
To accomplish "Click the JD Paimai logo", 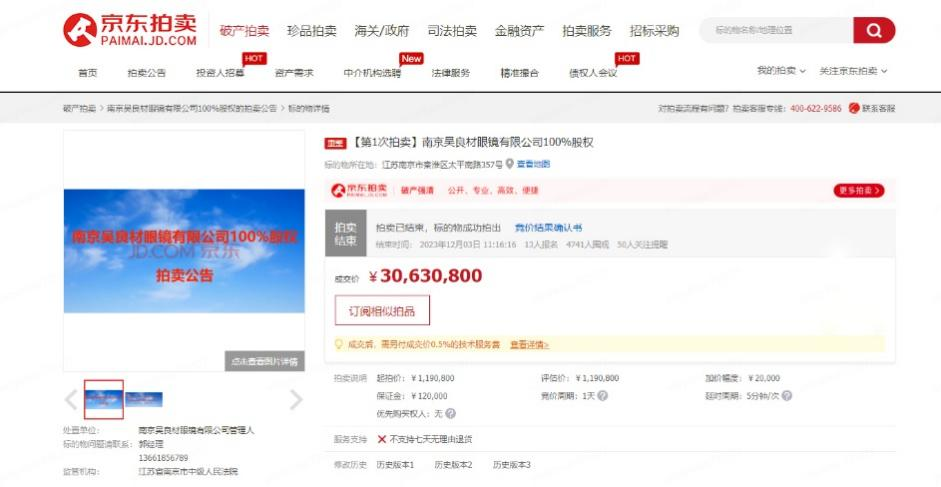I will tap(131, 30).
